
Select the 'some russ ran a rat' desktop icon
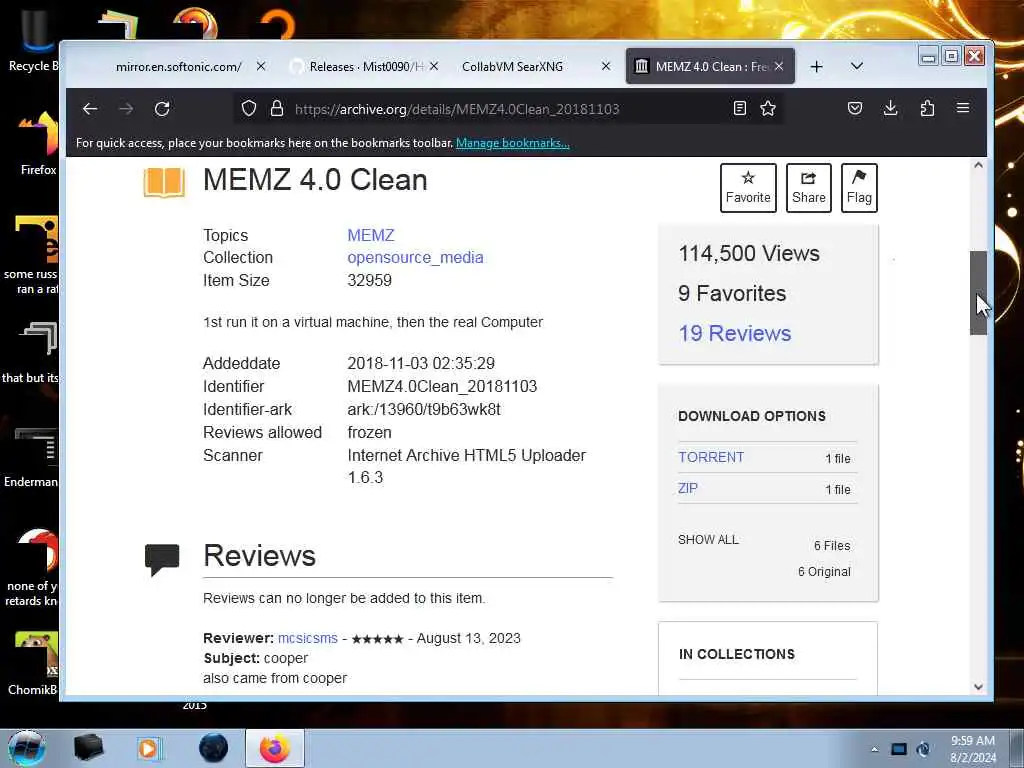(x=31, y=256)
